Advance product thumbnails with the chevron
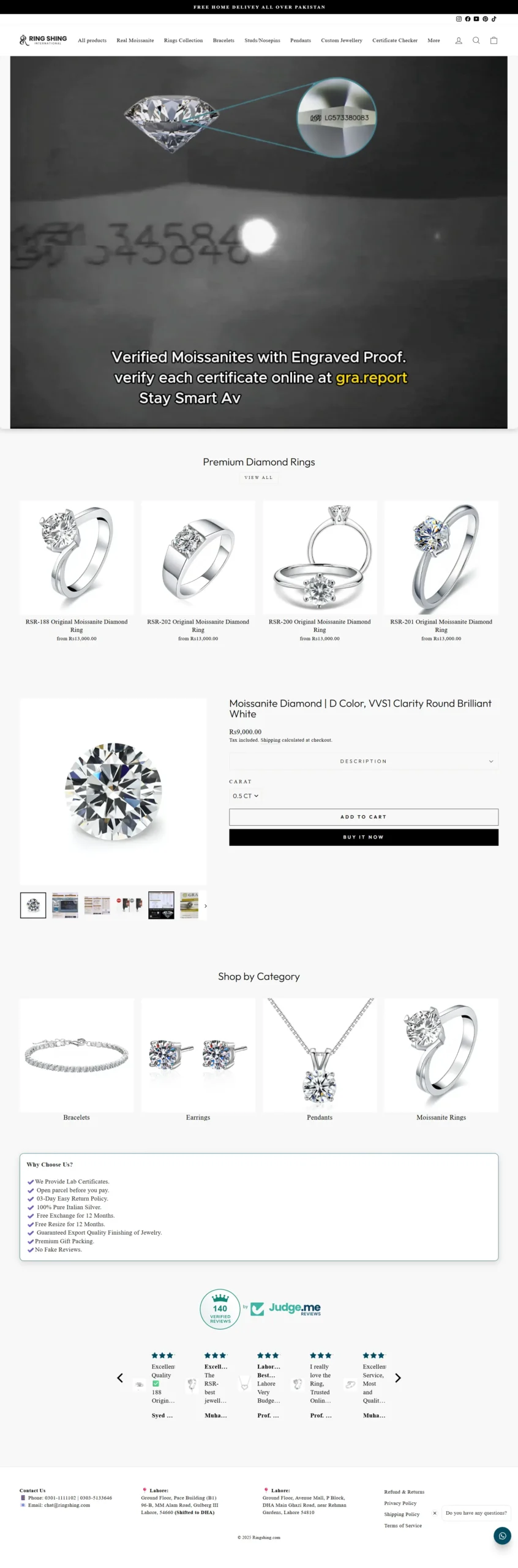The image size is (518, 1568). point(205,906)
